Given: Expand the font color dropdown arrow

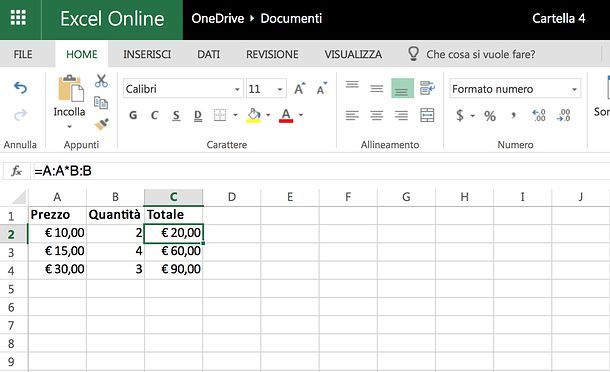Looking at the screenshot, I should tap(301, 115).
